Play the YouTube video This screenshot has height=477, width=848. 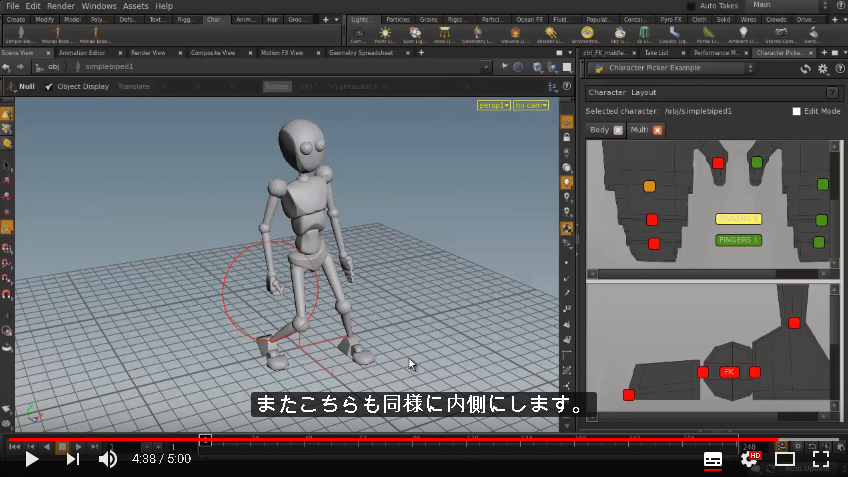pos(32,459)
